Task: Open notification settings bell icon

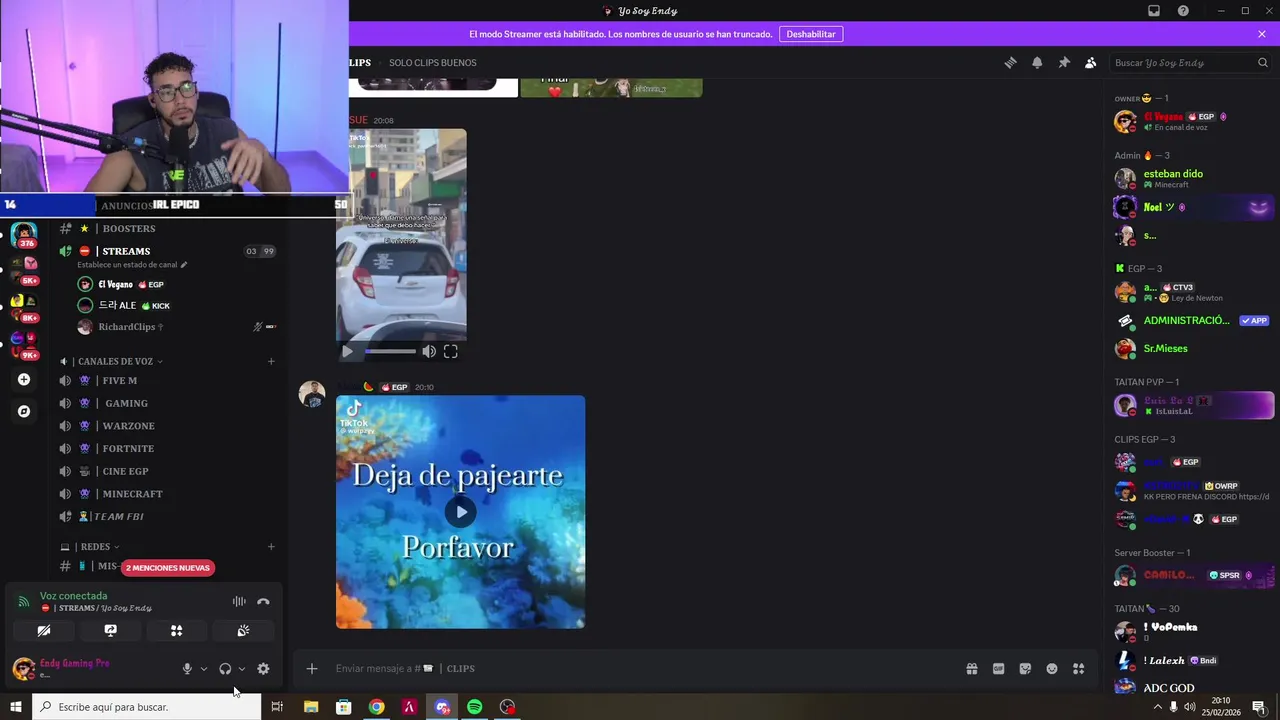Action: coord(1037,62)
